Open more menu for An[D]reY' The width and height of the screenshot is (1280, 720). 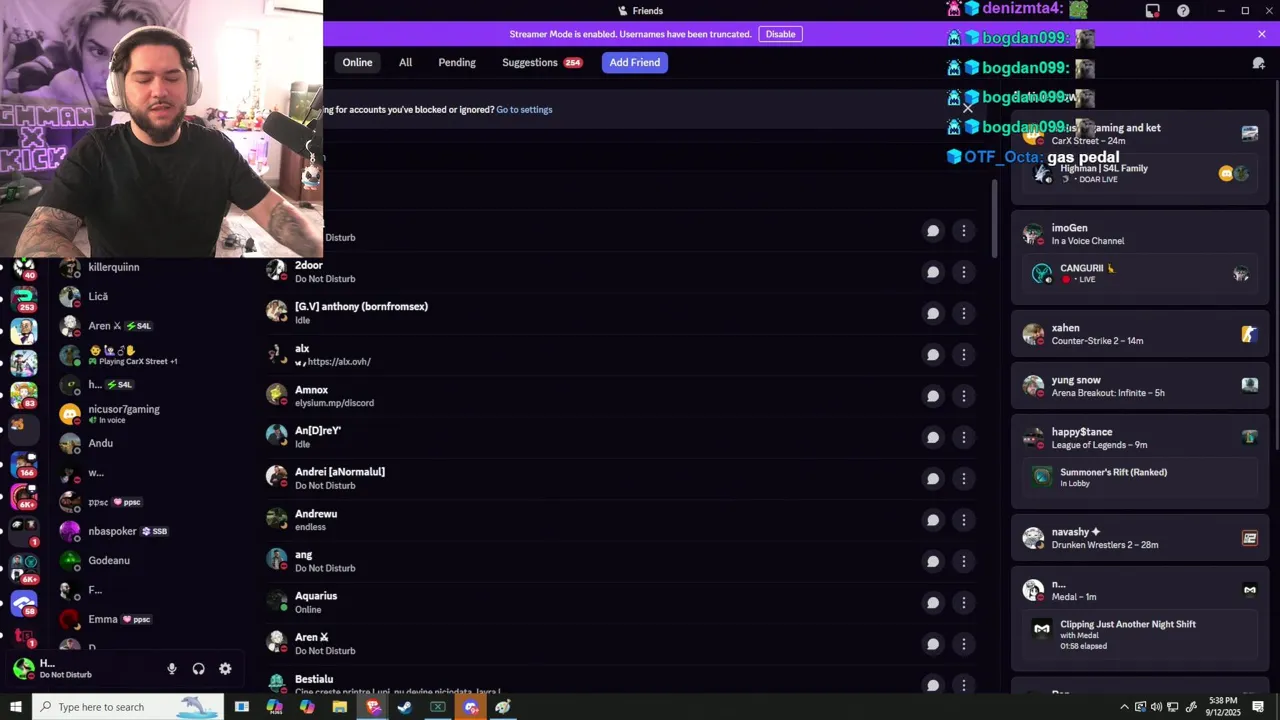point(964,437)
